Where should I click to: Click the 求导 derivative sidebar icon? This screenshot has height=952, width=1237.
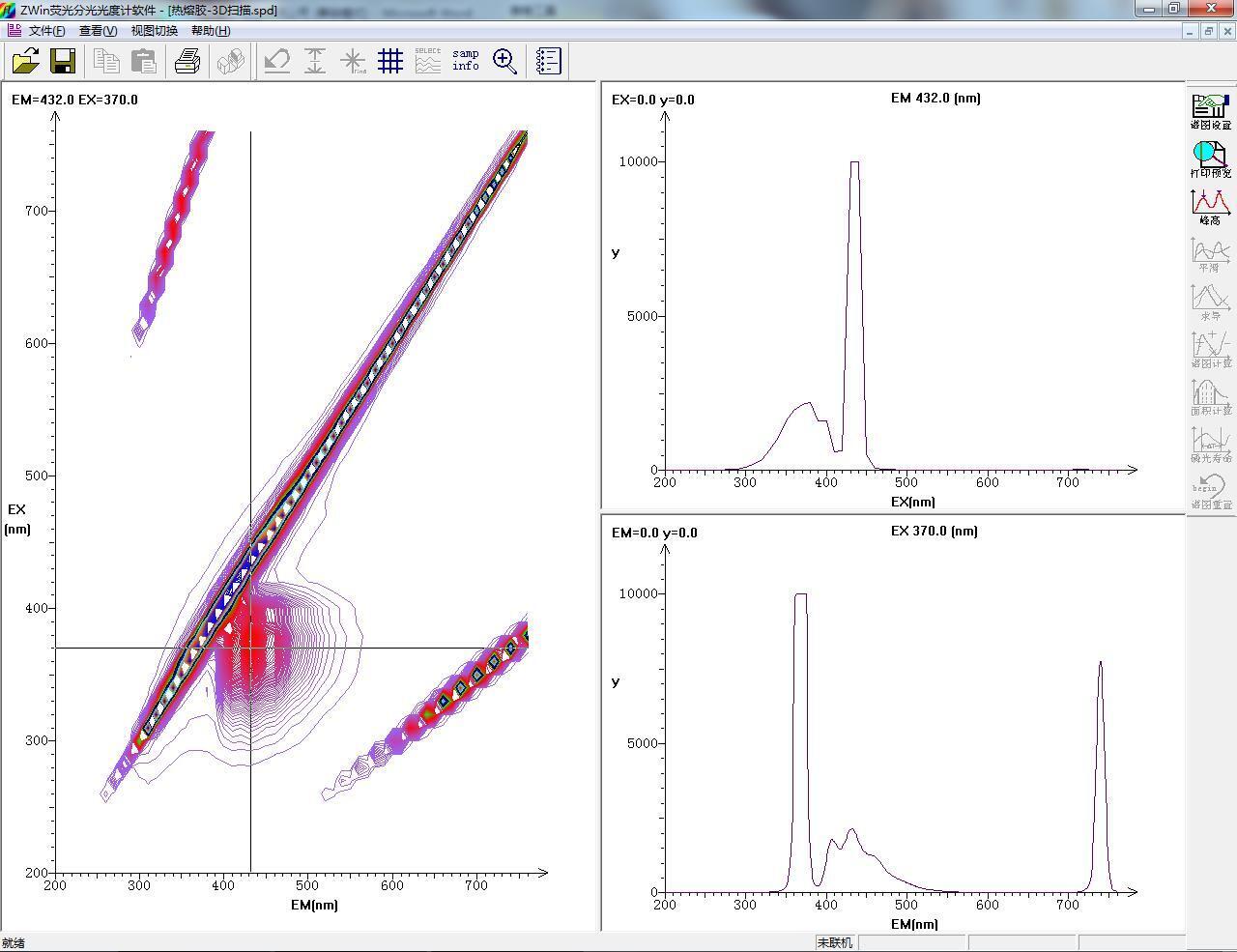click(x=1210, y=302)
